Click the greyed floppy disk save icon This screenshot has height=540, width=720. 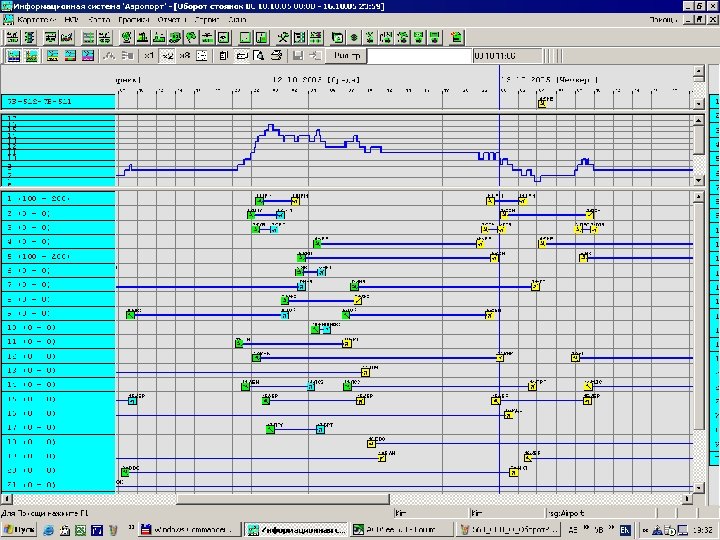pos(298,56)
